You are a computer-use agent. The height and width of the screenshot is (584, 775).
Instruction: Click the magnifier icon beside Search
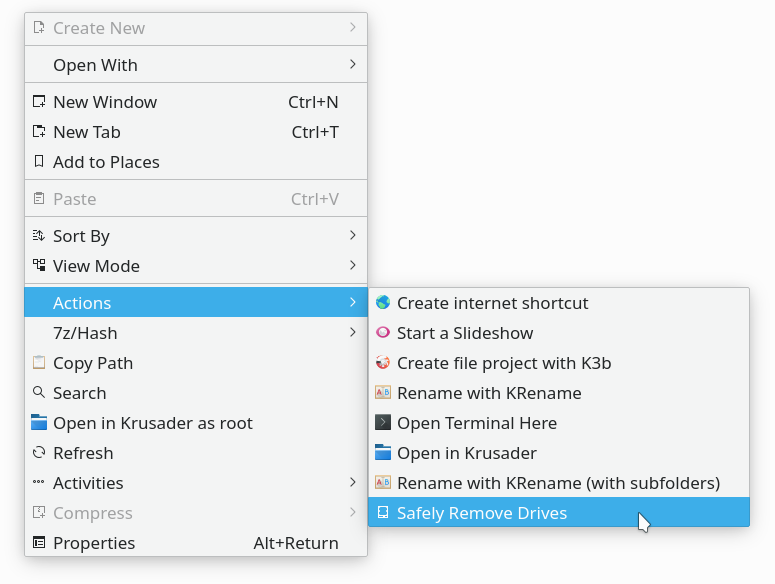(x=39, y=392)
